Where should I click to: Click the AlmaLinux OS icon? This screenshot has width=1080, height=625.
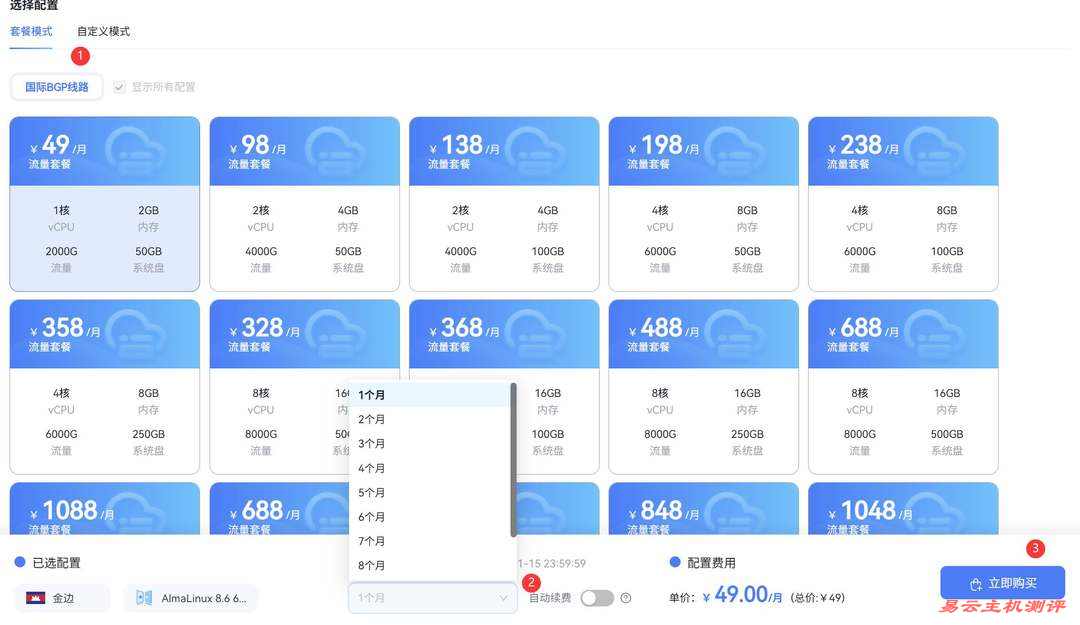pos(144,598)
